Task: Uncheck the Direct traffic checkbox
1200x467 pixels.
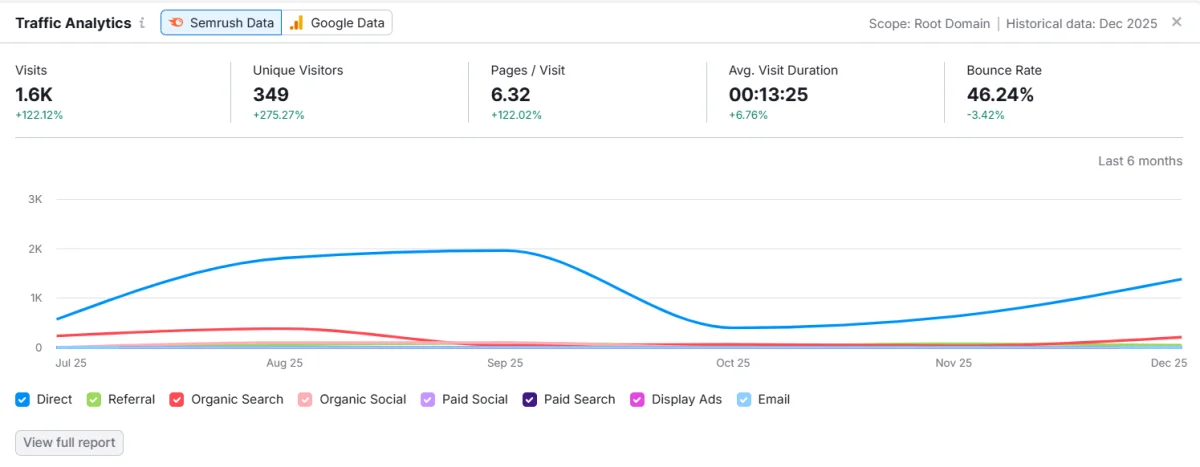Action: tap(22, 399)
